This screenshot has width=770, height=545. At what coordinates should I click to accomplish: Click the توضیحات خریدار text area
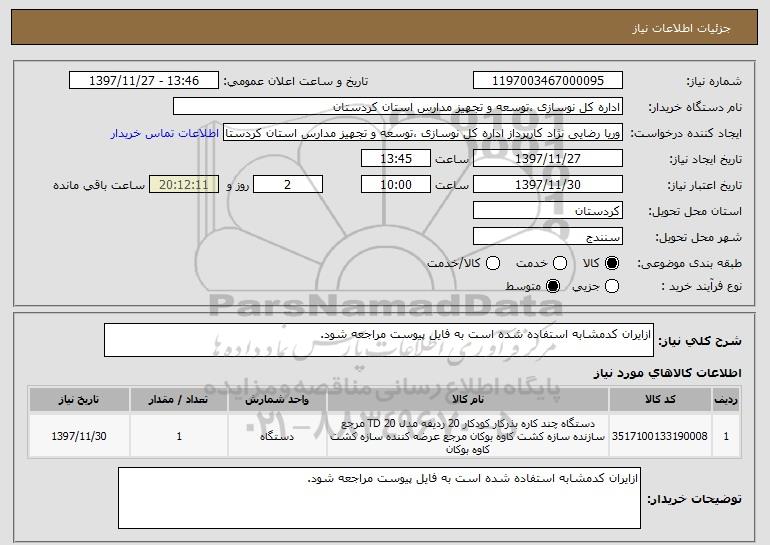(379, 498)
